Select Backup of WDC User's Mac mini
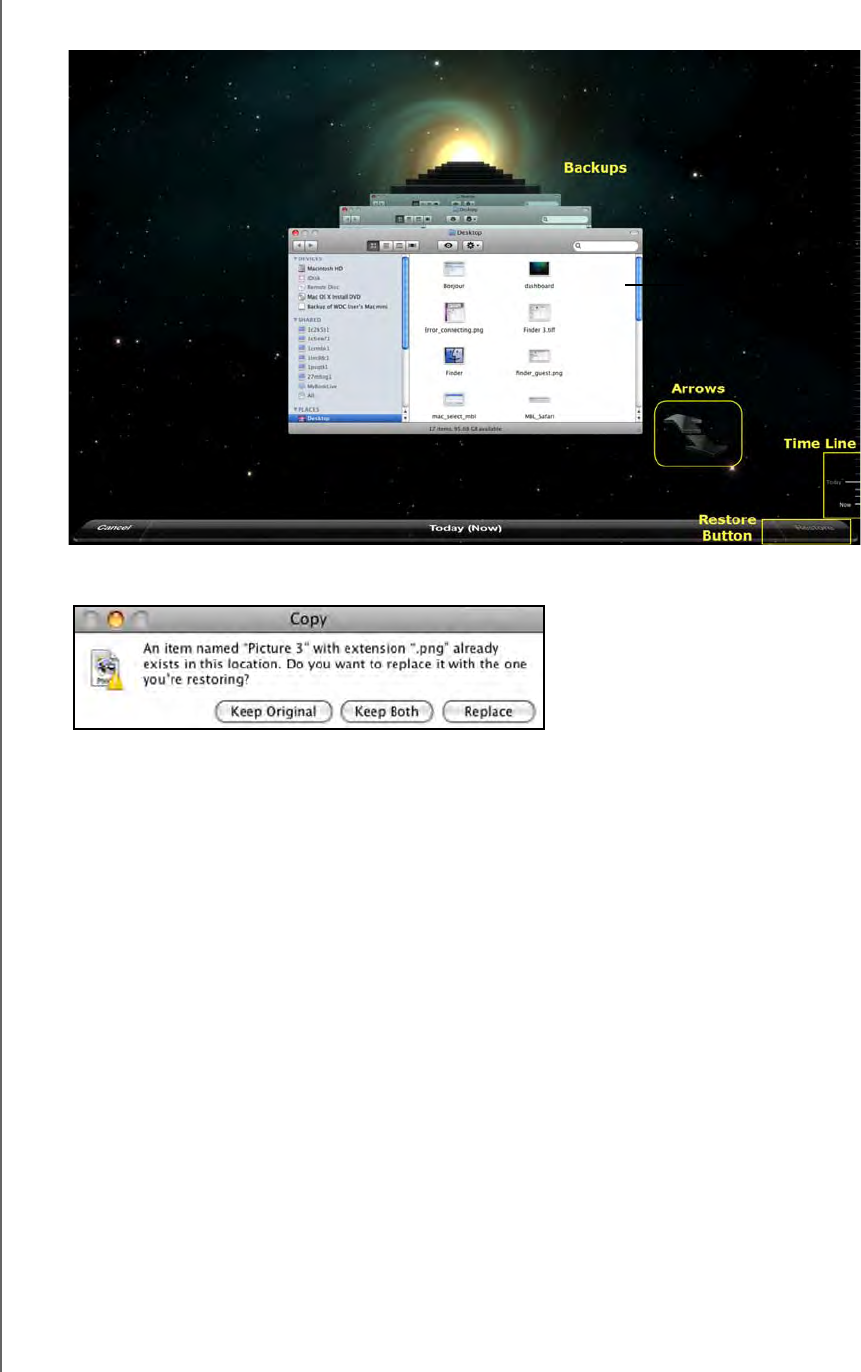The image size is (861, 1372). pos(345,306)
